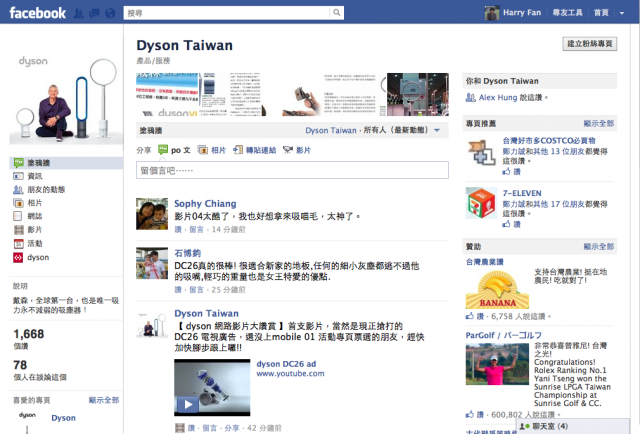
Task: Open 石博鈞's profile name link
Action: (x=188, y=253)
